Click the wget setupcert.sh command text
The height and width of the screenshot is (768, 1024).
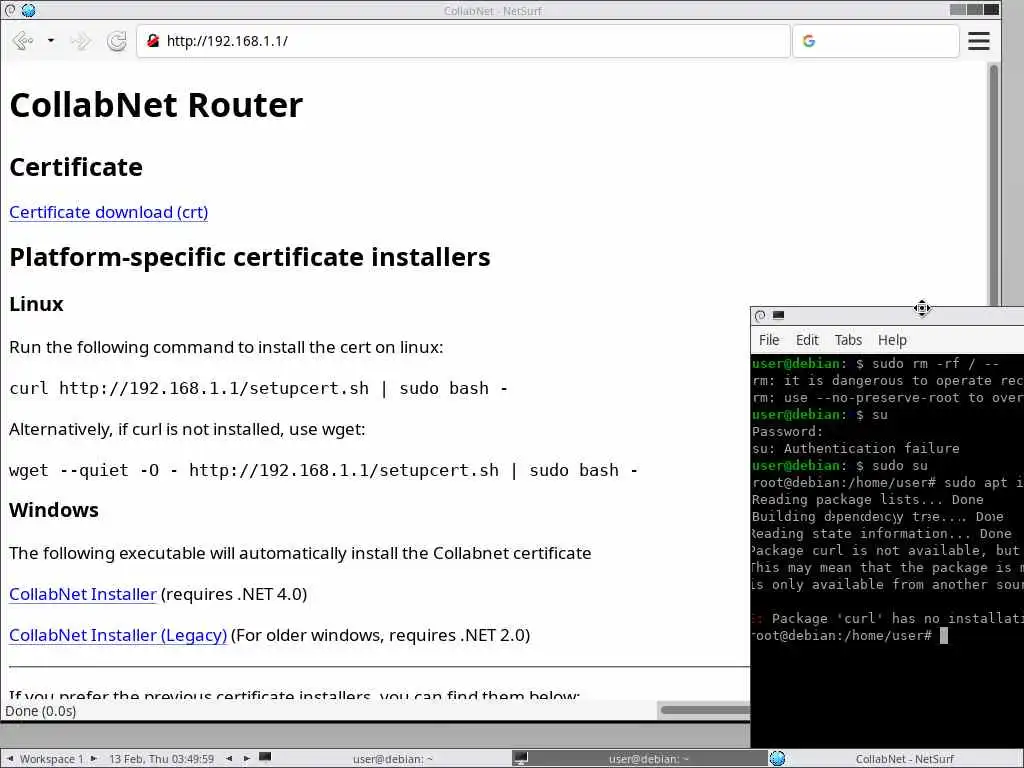(323, 471)
